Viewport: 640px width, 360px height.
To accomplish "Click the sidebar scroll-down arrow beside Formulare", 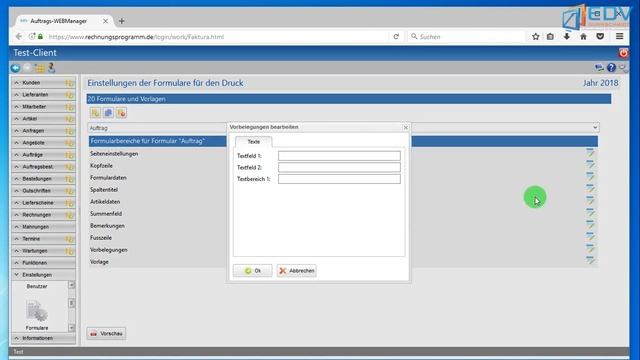I will coord(71,327).
